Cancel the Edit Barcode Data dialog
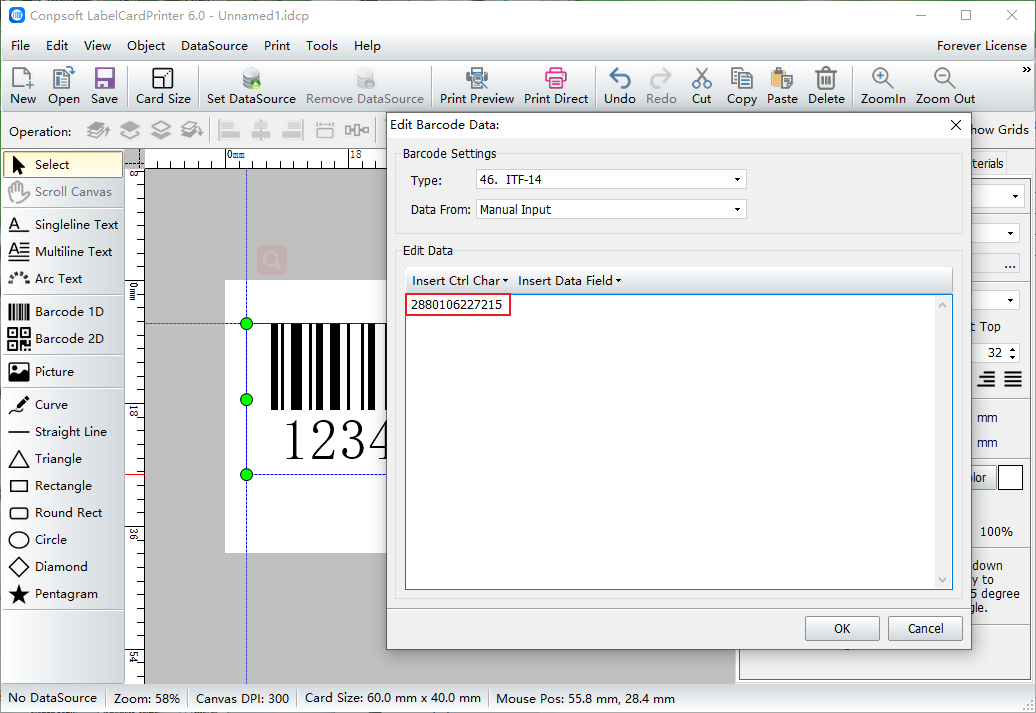 click(925, 628)
